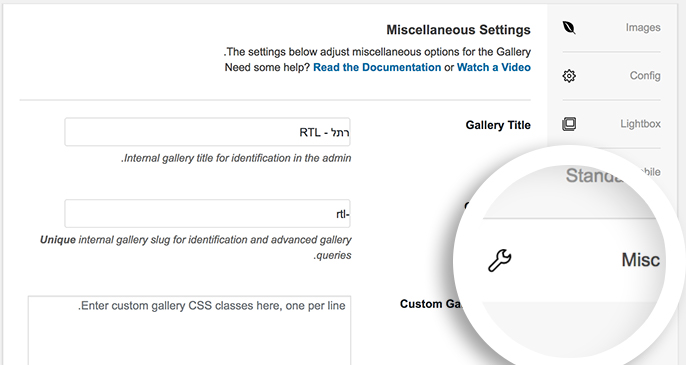Select the Lightbox tab
The height and width of the screenshot is (365, 686).
coord(611,124)
